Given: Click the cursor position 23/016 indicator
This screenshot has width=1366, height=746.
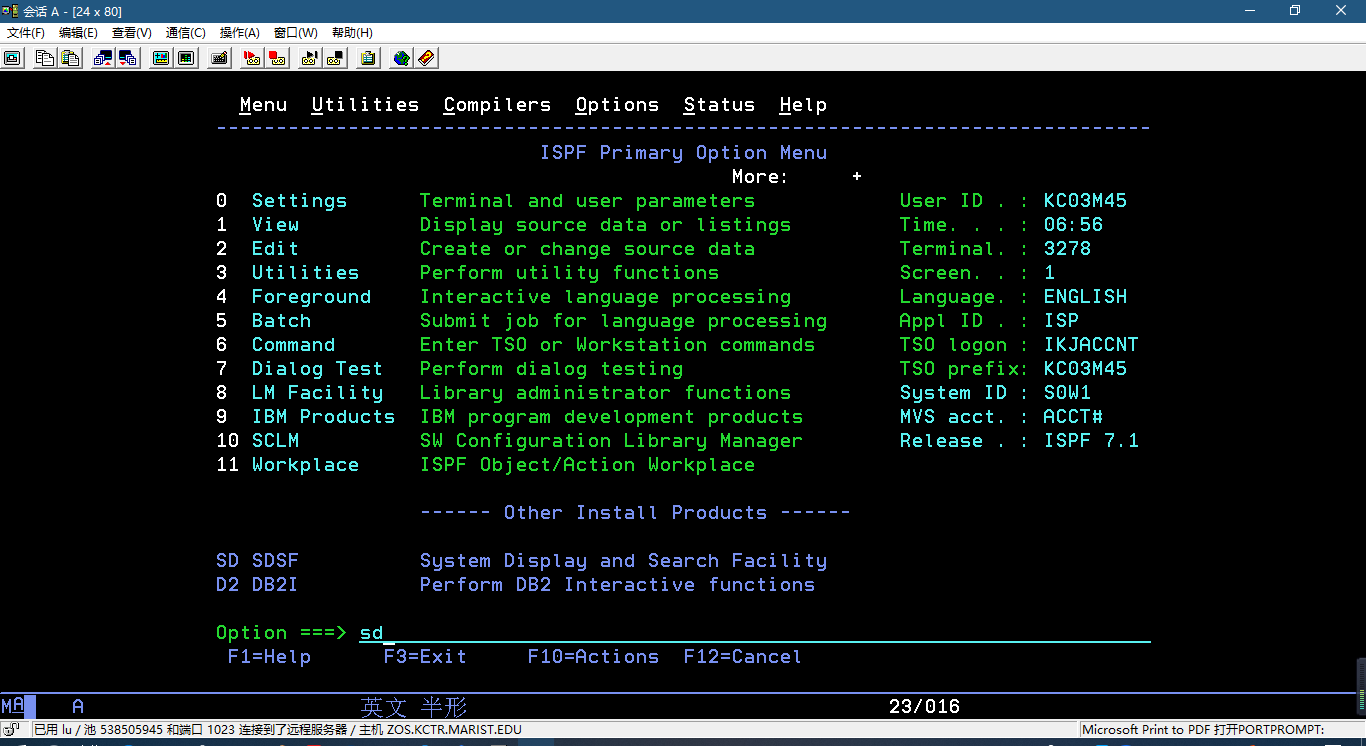Looking at the screenshot, I should click(924, 707).
